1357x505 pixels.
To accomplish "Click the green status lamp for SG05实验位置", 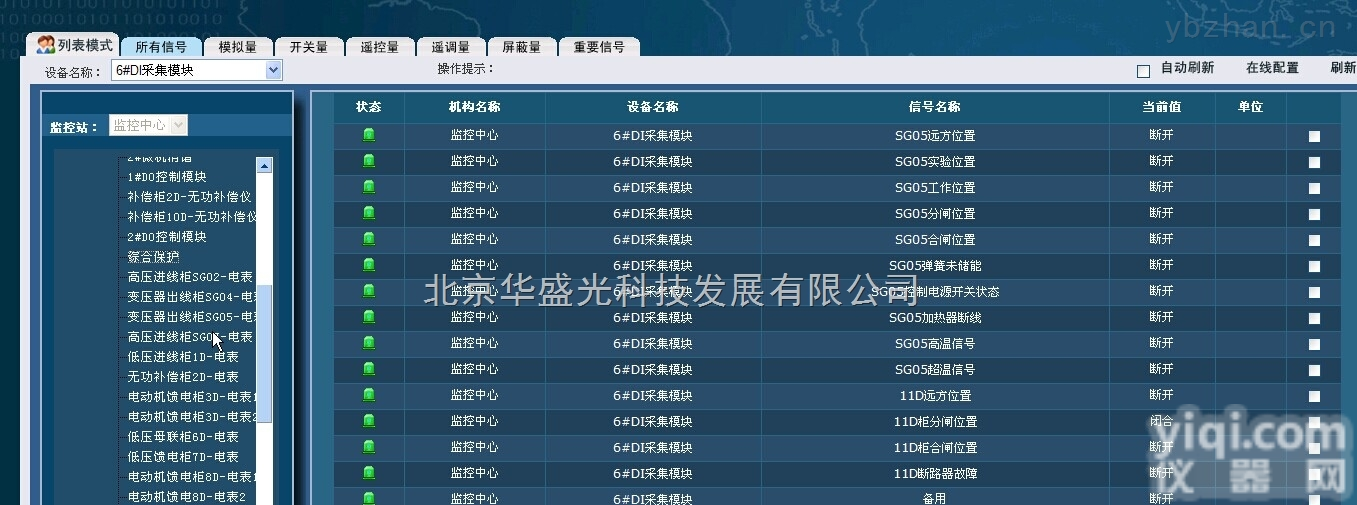I will [369, 161].
